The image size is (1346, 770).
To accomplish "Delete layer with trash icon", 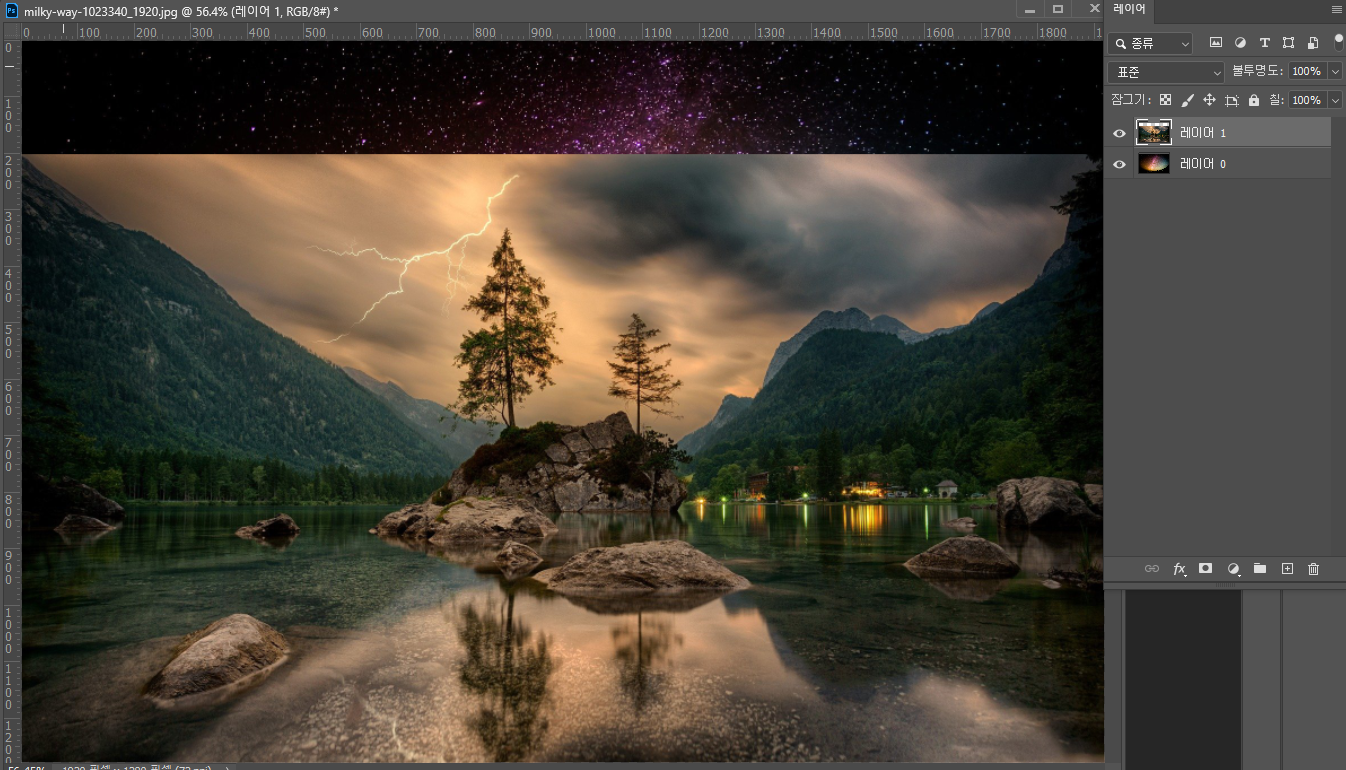I will tap(1314, 568).
